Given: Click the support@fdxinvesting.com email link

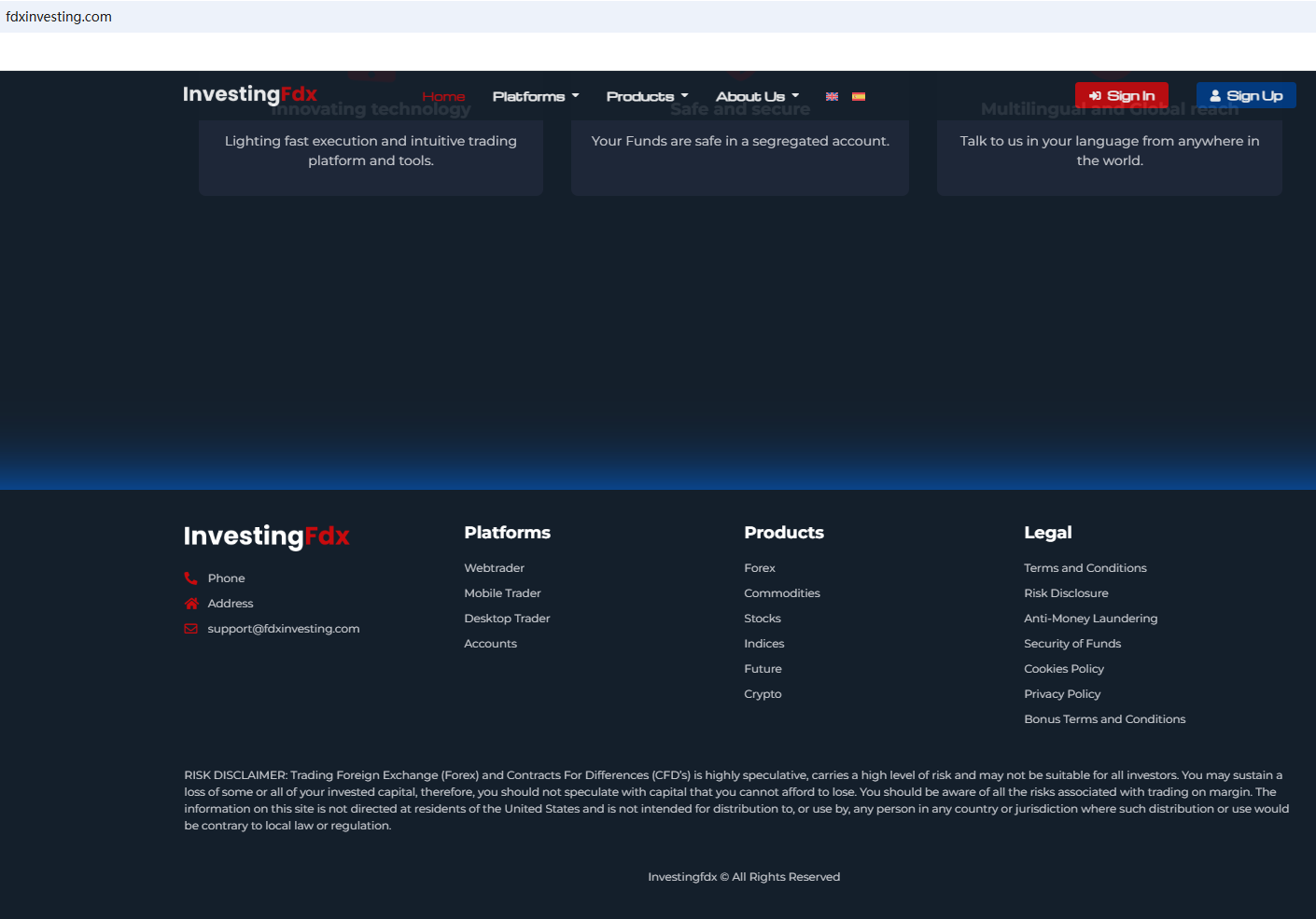Looking at the screenshot, I should (283, 629).
